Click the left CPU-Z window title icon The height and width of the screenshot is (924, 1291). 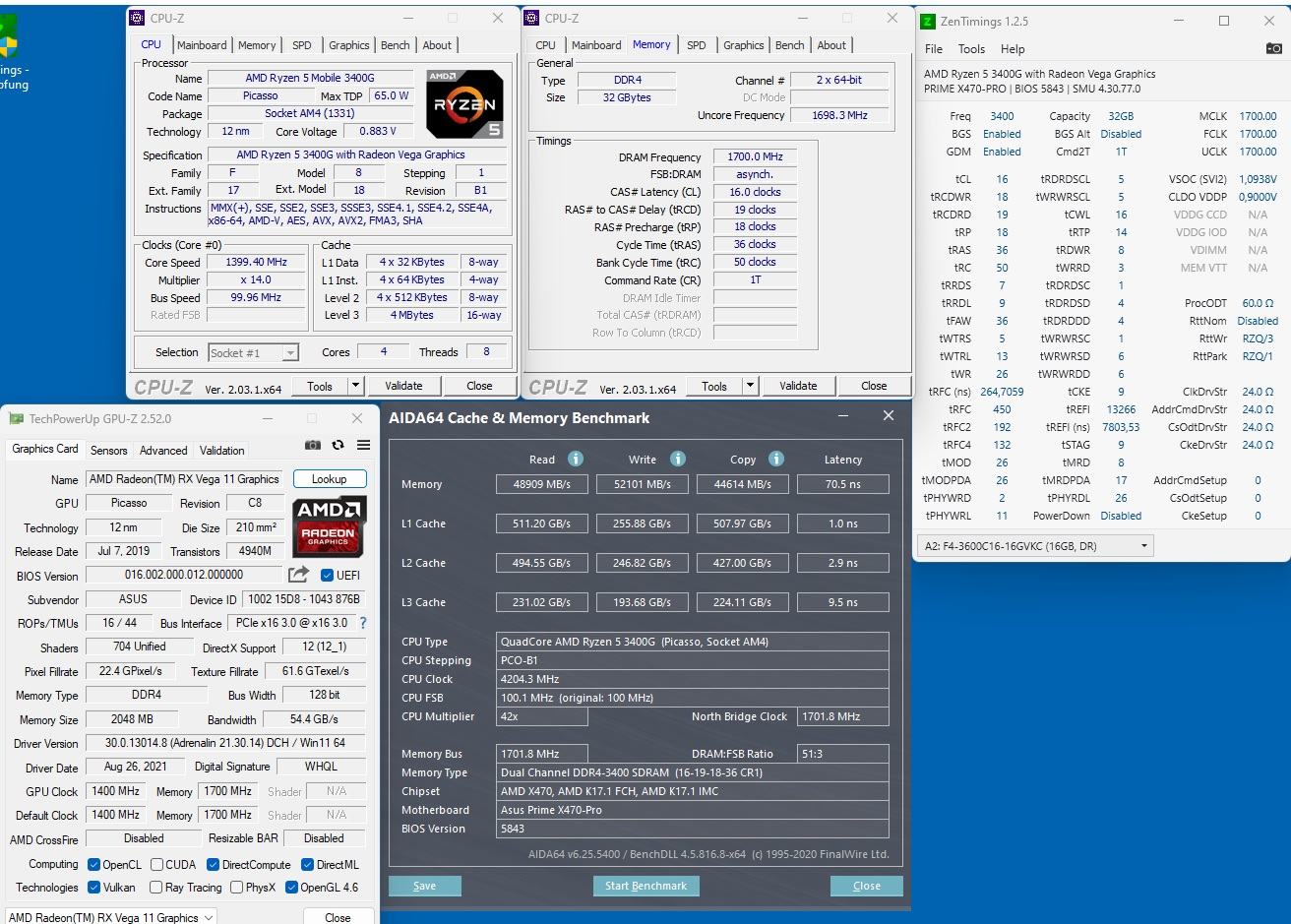pyautogui.click(x=137, y=18)
